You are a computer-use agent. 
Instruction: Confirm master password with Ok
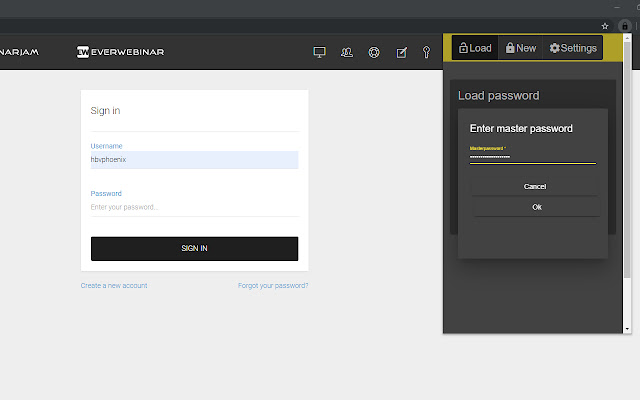click(x=537, y=207)
